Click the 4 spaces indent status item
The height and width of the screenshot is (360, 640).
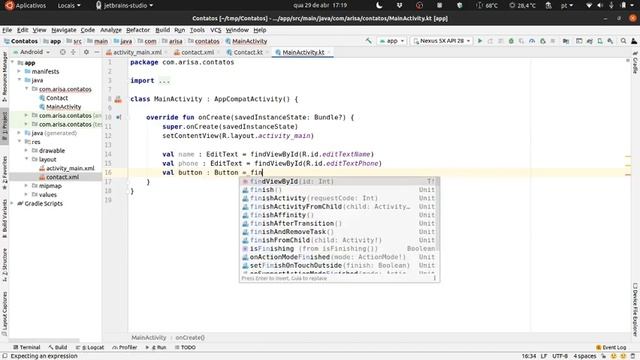[584, 356]
